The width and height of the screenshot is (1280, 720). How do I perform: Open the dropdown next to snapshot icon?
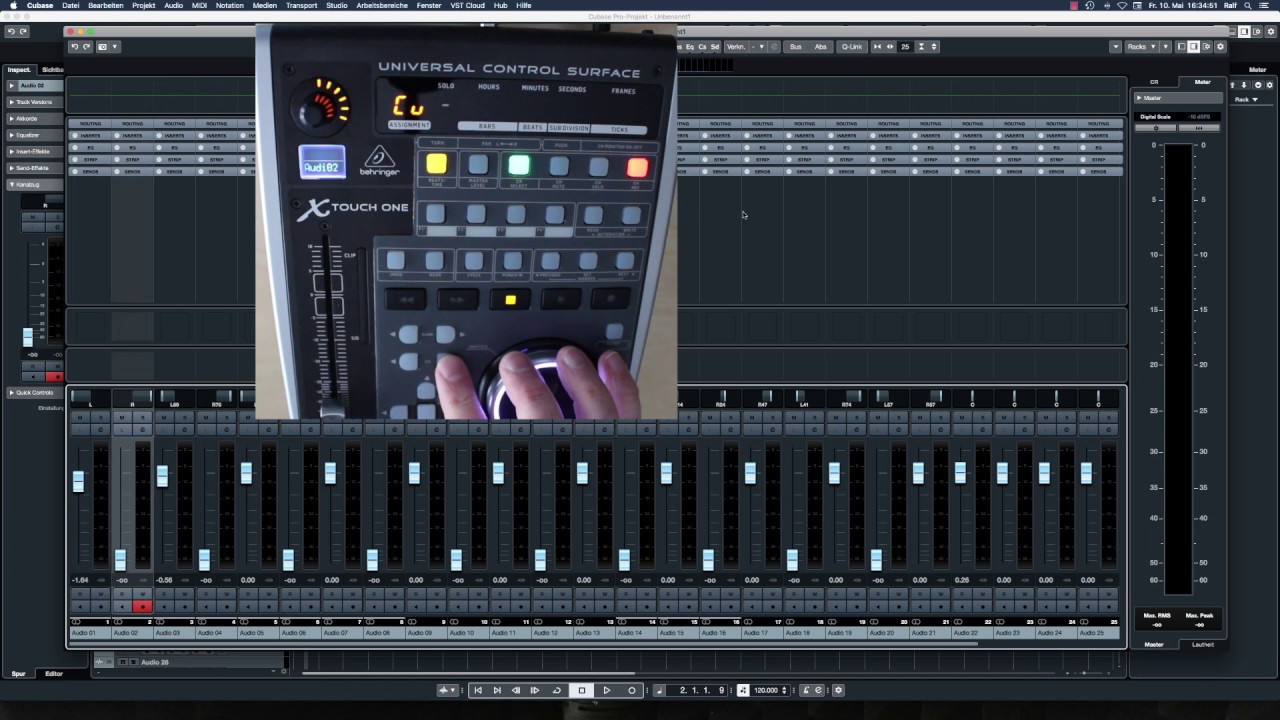pyautogui.click(x=114, y=47)
